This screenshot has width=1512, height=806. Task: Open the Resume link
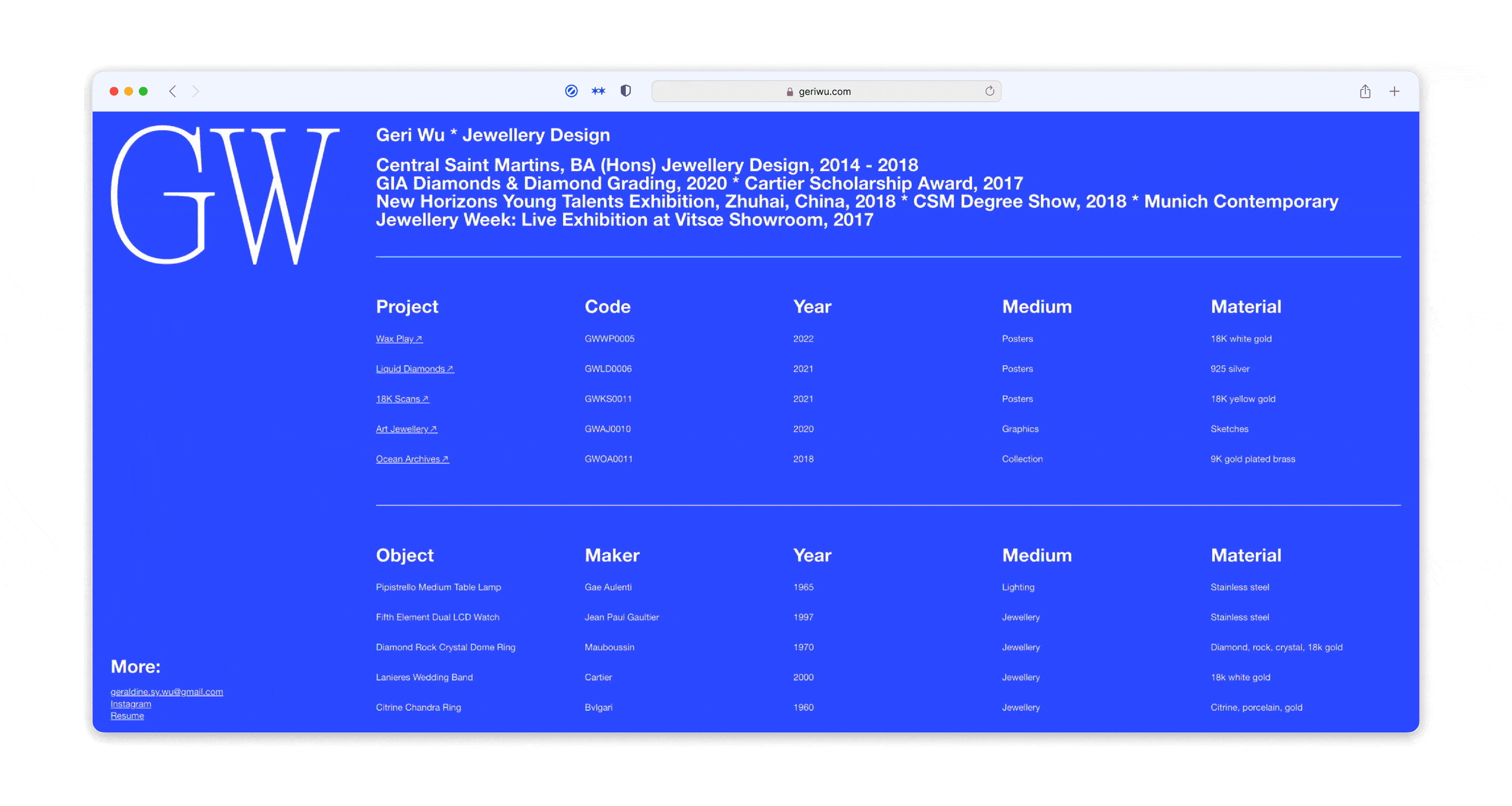pos(128,716)
